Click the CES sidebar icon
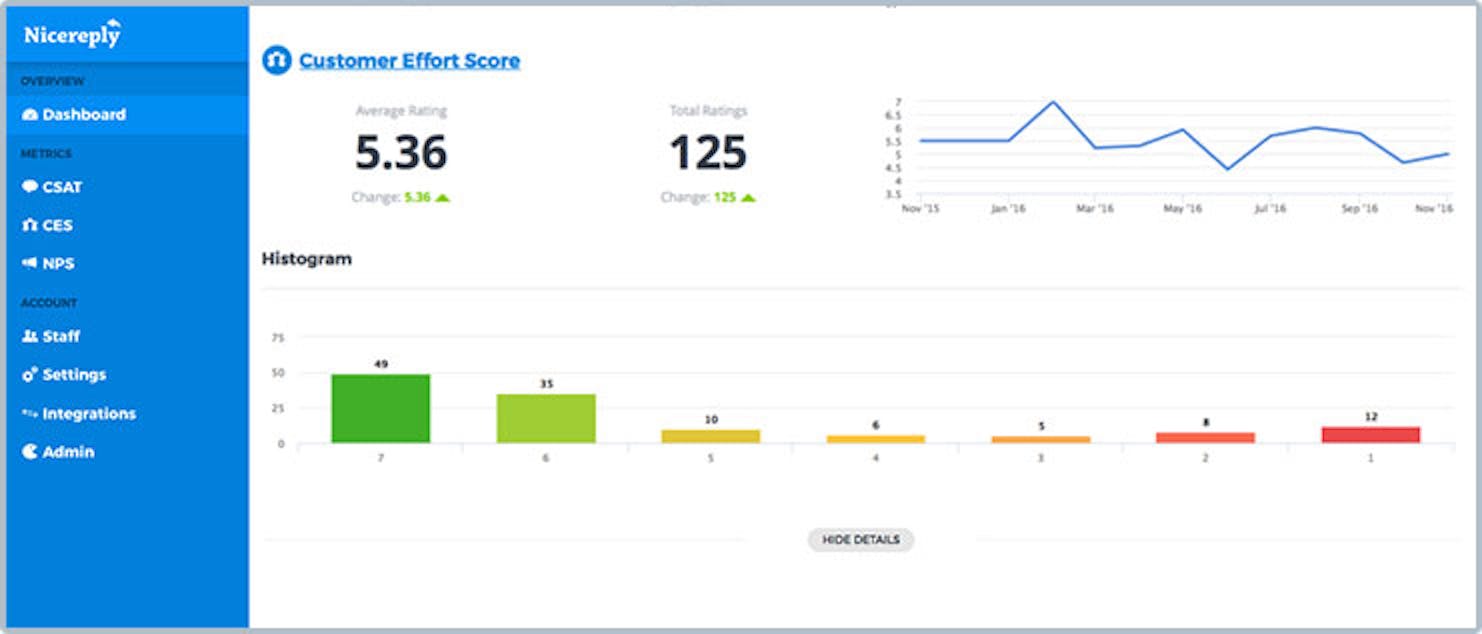 (x=30, y=225)
